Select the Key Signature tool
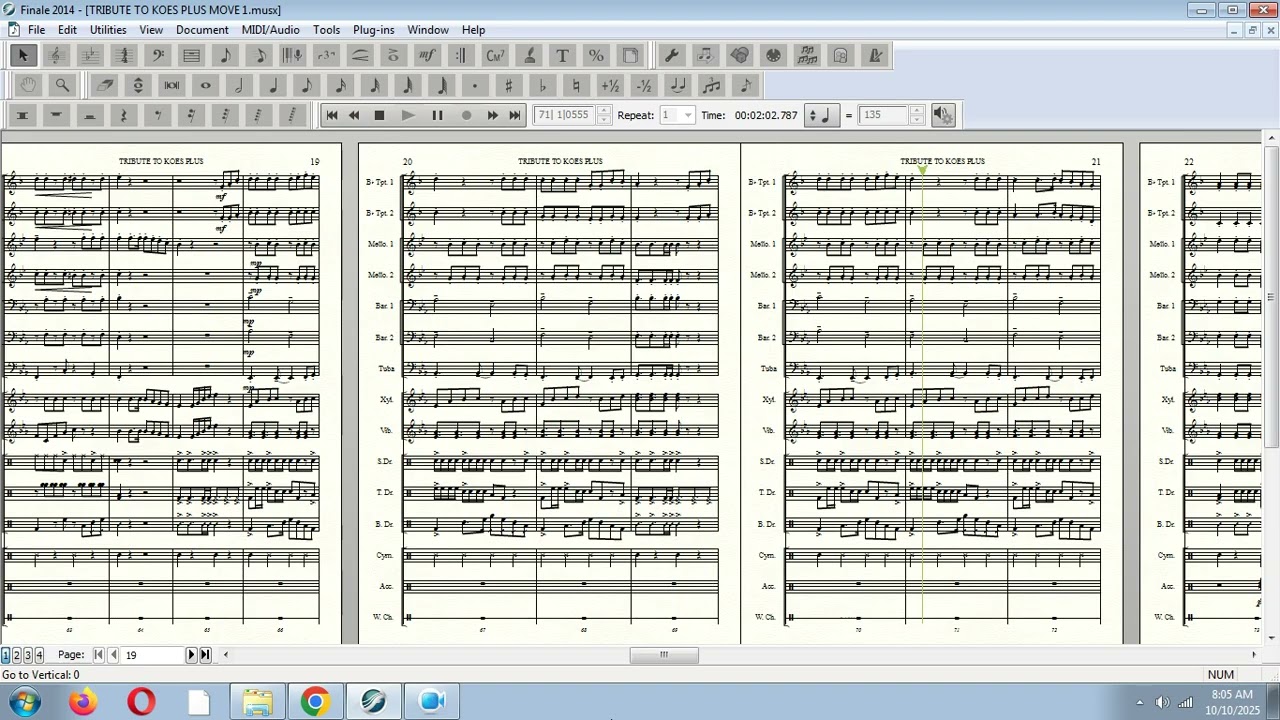Screen dimensions: 1280x720 [90, 55]
